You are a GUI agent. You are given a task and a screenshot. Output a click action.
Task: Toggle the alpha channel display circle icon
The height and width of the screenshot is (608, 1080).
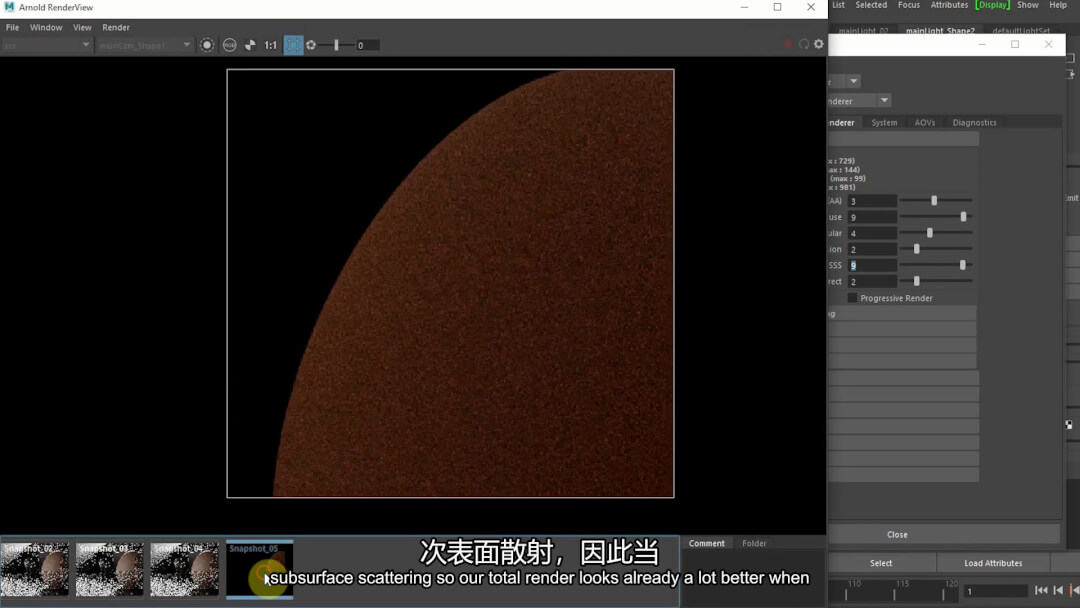[207, 45]
